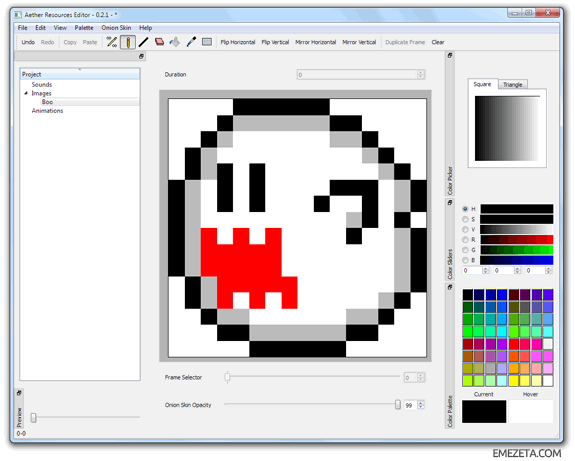Click Duplicate Frame
The height and width of the screenshot is (461, 575).
pos(405,42)
